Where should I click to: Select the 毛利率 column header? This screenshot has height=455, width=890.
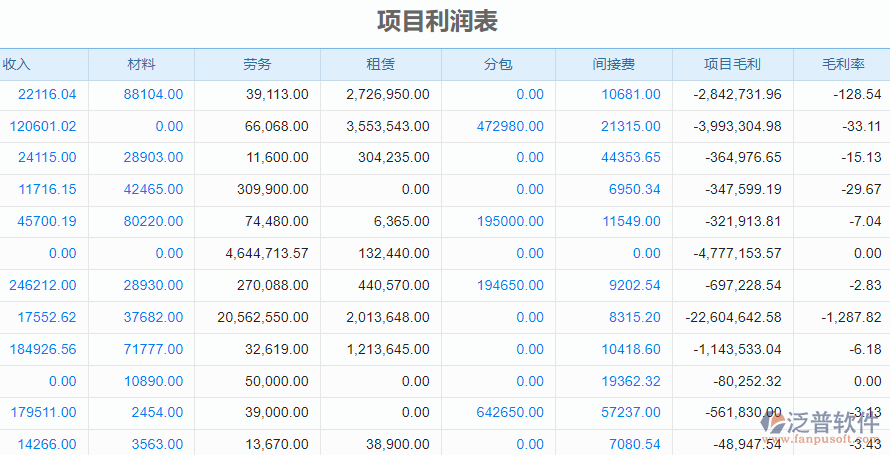tap(842, 64)
